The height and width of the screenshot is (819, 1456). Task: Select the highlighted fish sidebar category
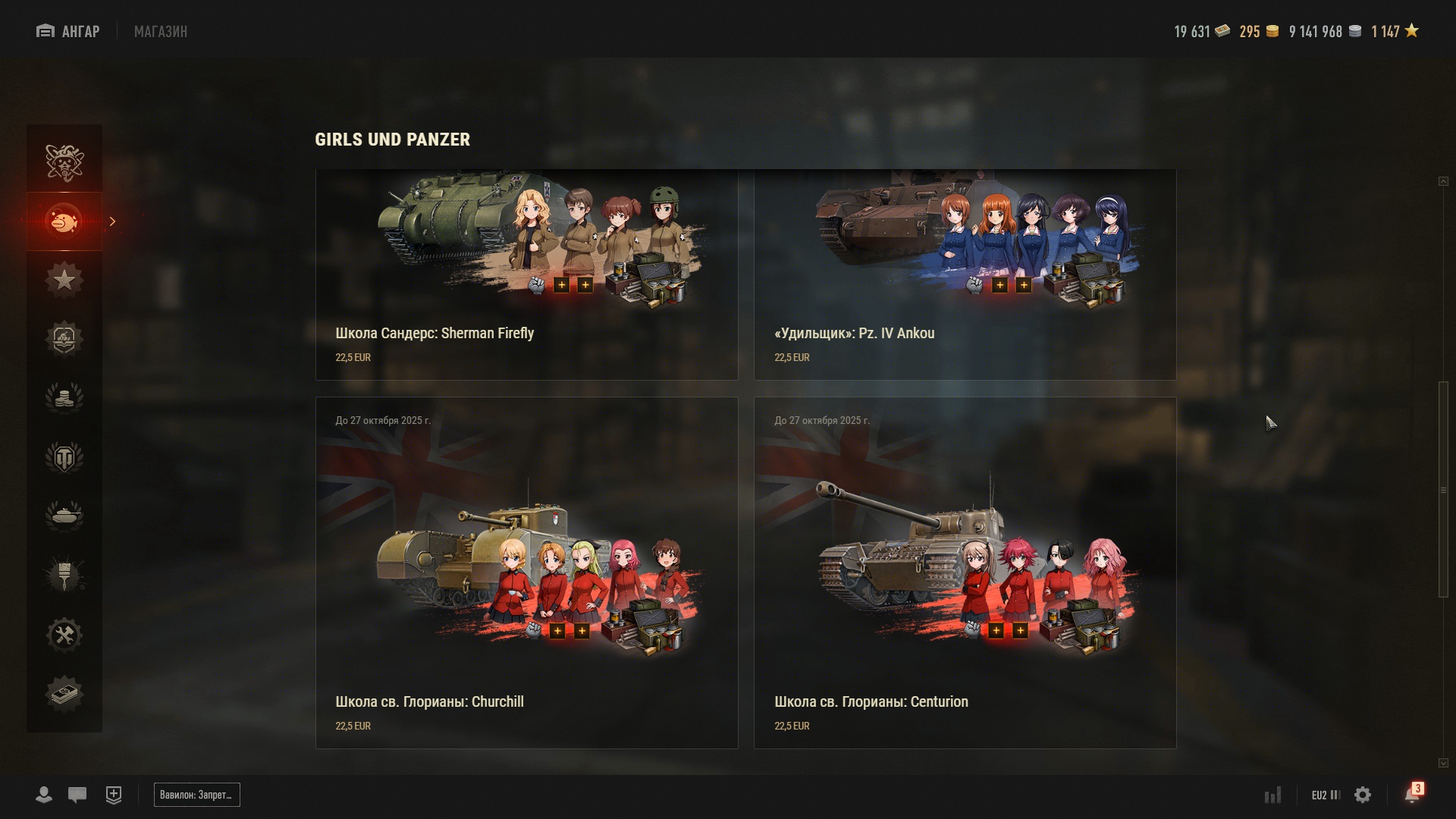(x=64, y=221)
